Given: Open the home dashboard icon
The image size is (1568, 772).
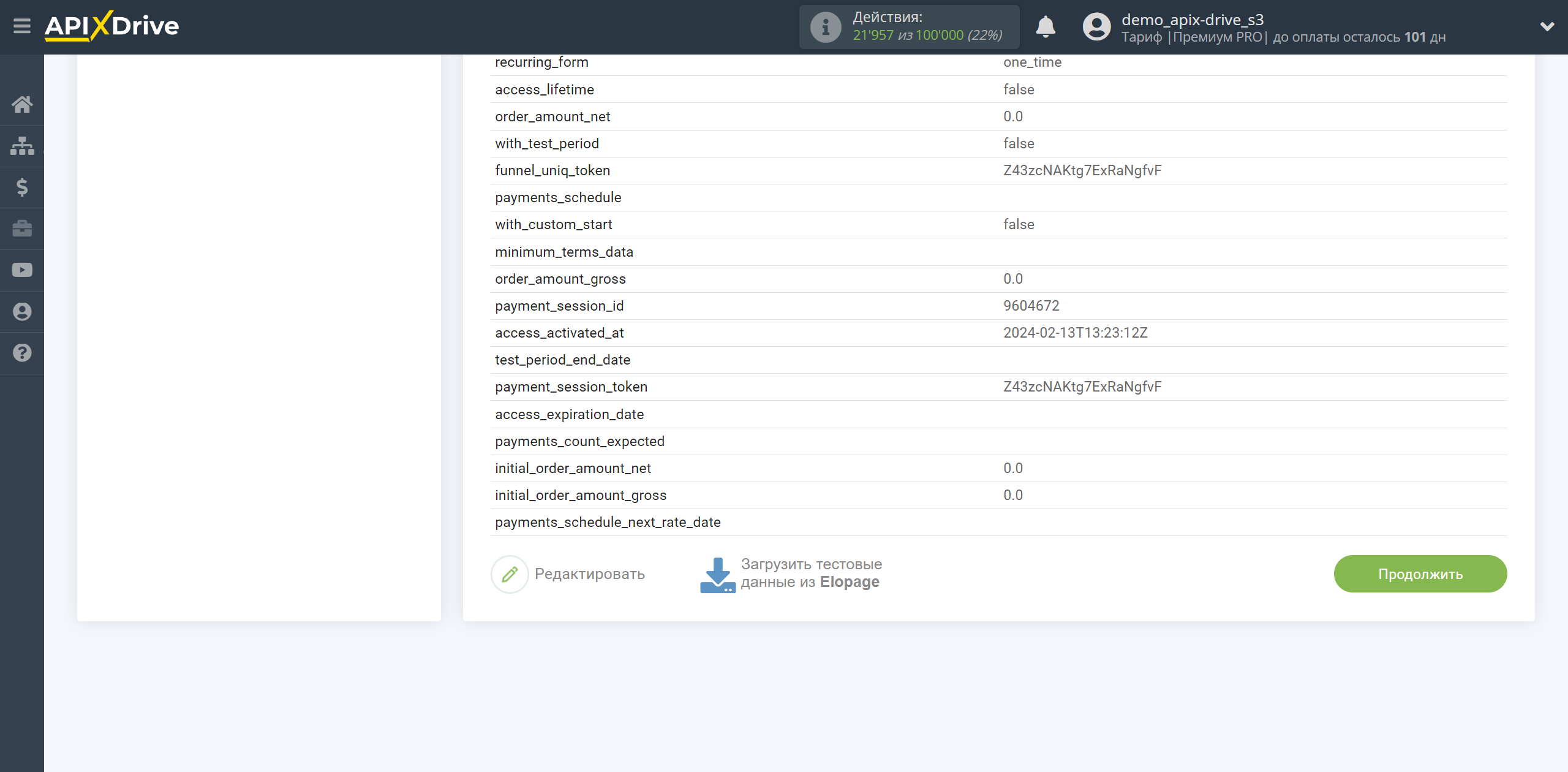Looking at the screenshot, I should click(22, 104).
